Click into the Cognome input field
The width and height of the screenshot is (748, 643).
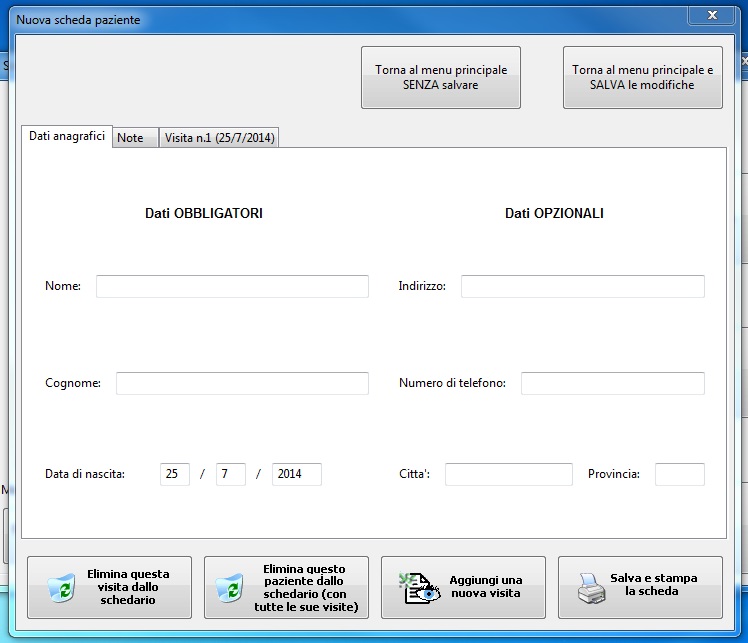tap(242, 384)
